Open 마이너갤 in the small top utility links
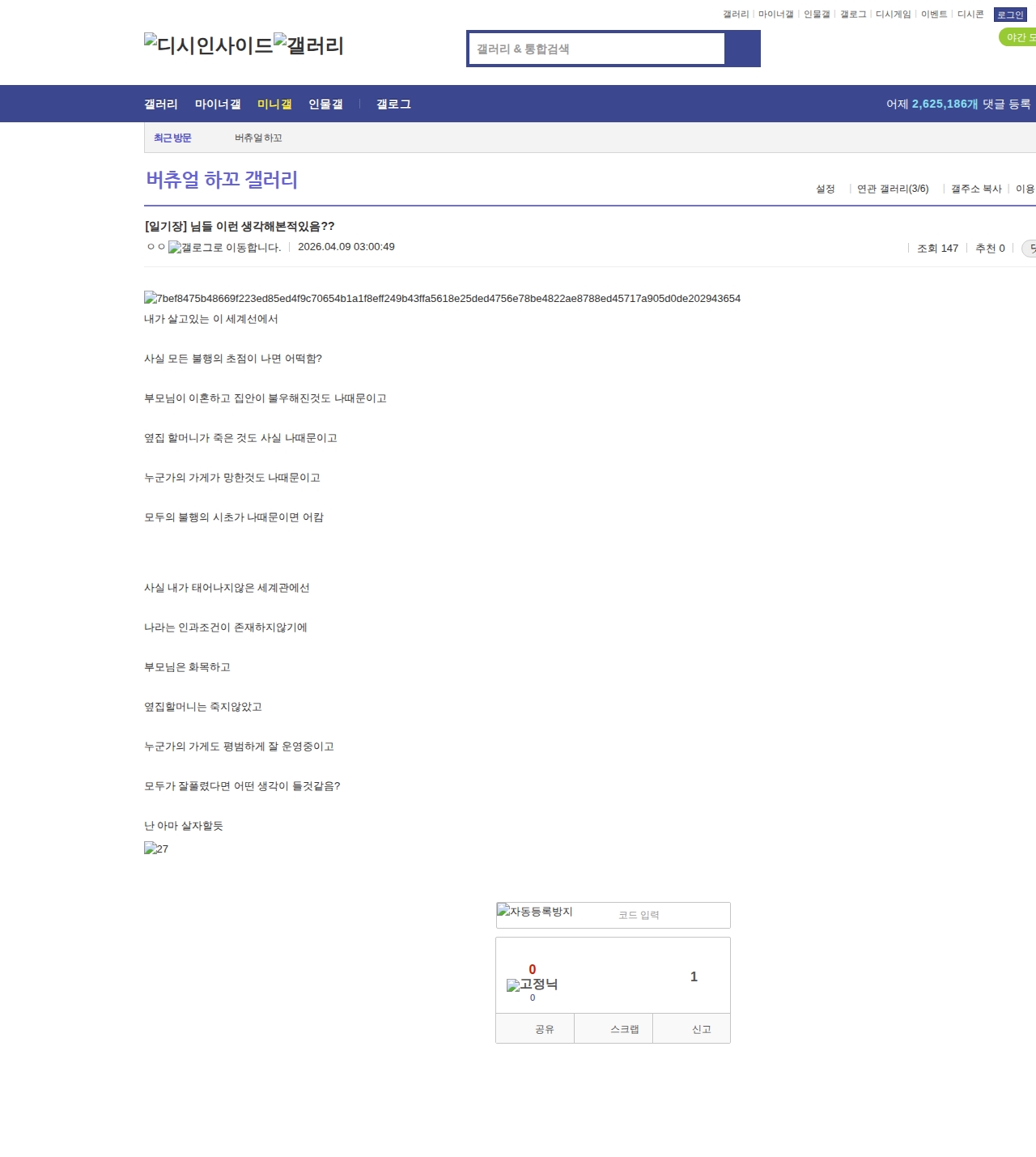 click(x=775, y=15)
